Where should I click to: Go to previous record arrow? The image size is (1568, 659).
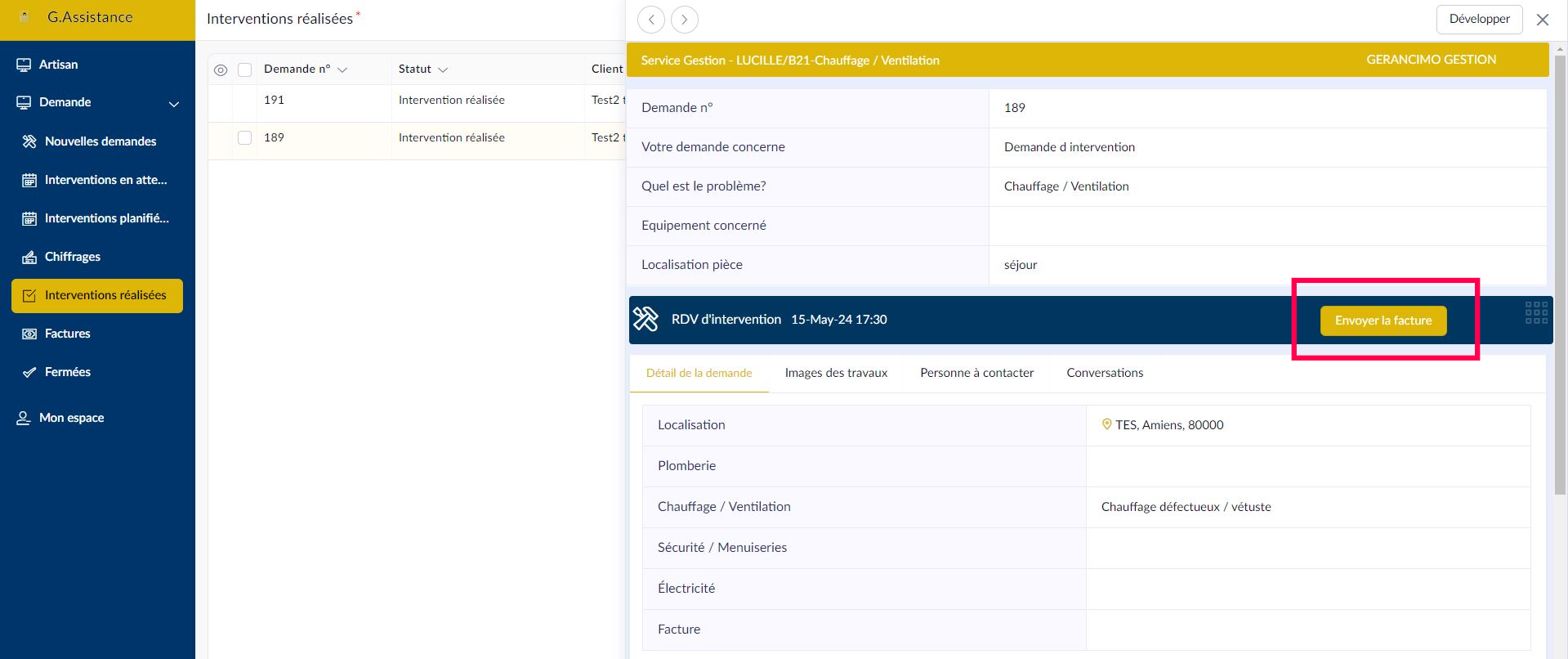coord(651,20)
